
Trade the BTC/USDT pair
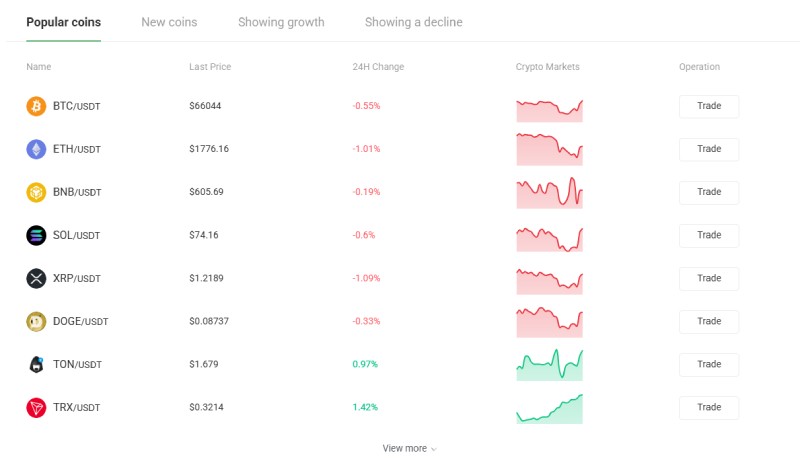[x=709, y=106]
